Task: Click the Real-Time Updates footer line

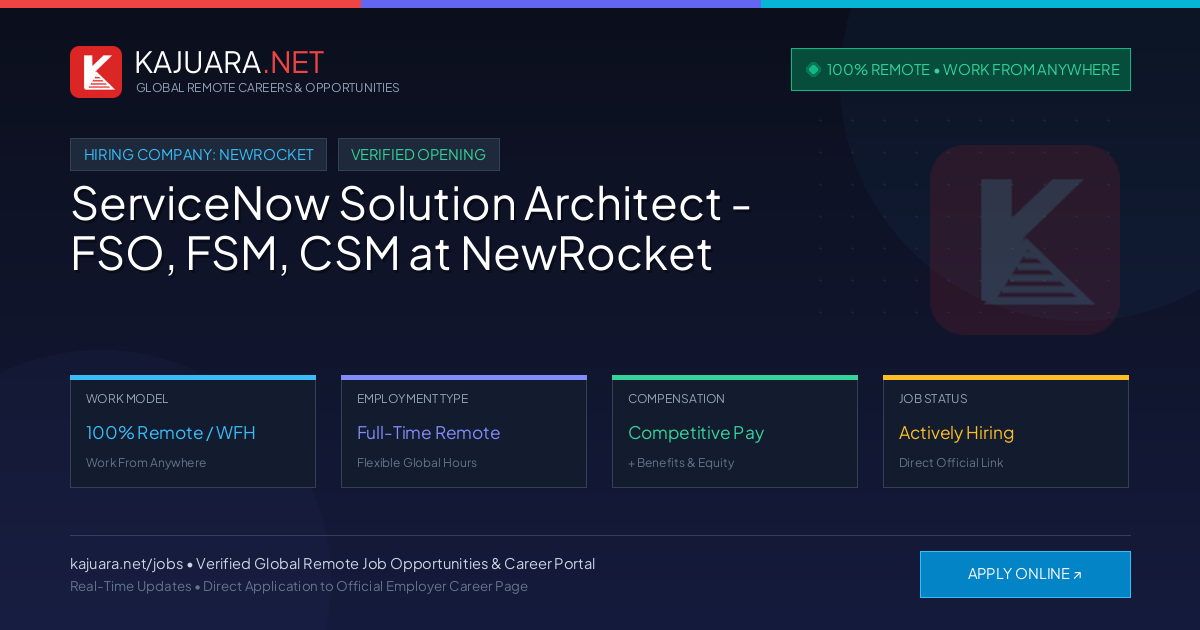Action: click(x=299, y=586)
